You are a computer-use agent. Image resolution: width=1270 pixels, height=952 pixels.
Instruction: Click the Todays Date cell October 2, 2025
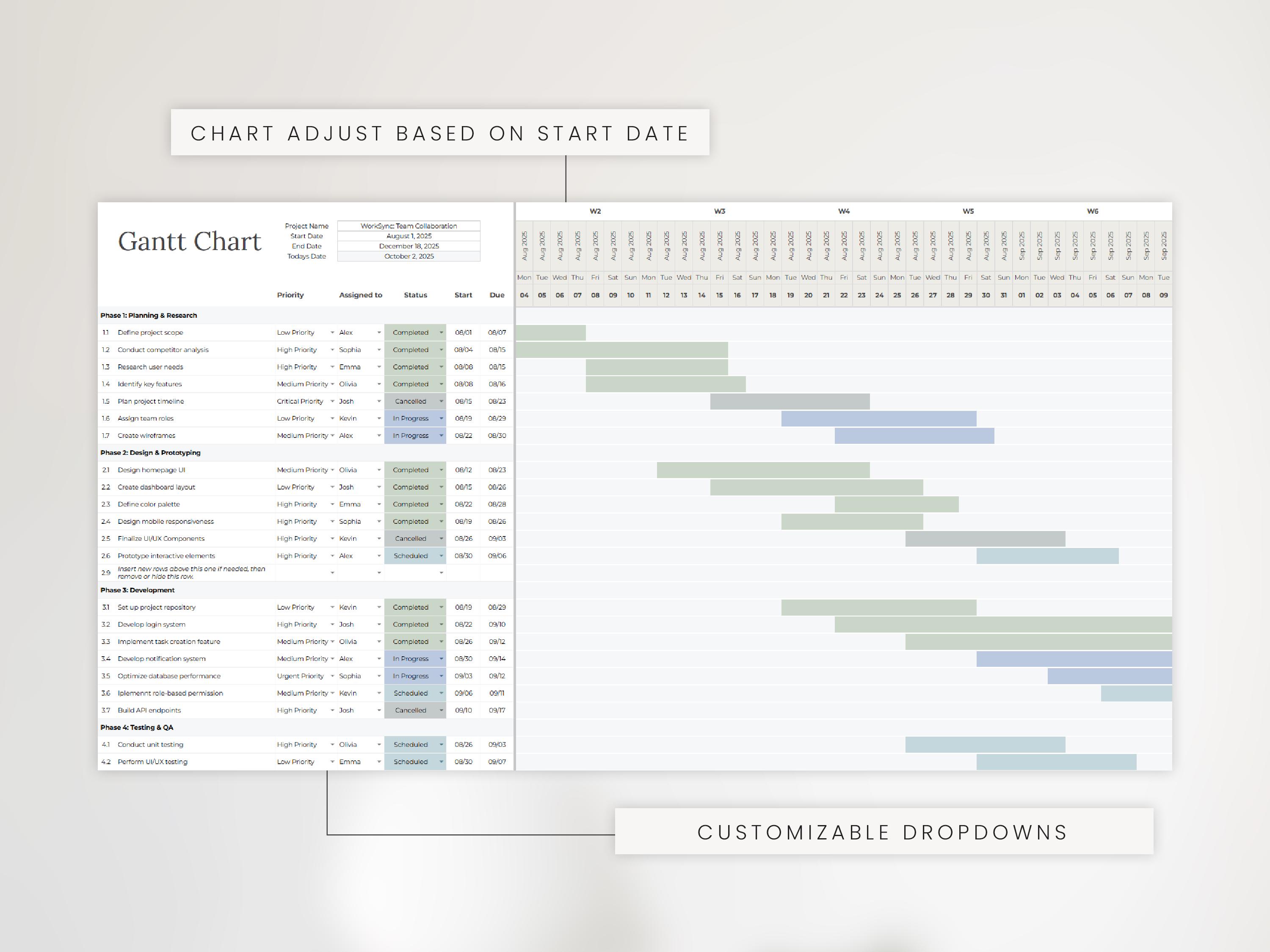click(409, 256)
